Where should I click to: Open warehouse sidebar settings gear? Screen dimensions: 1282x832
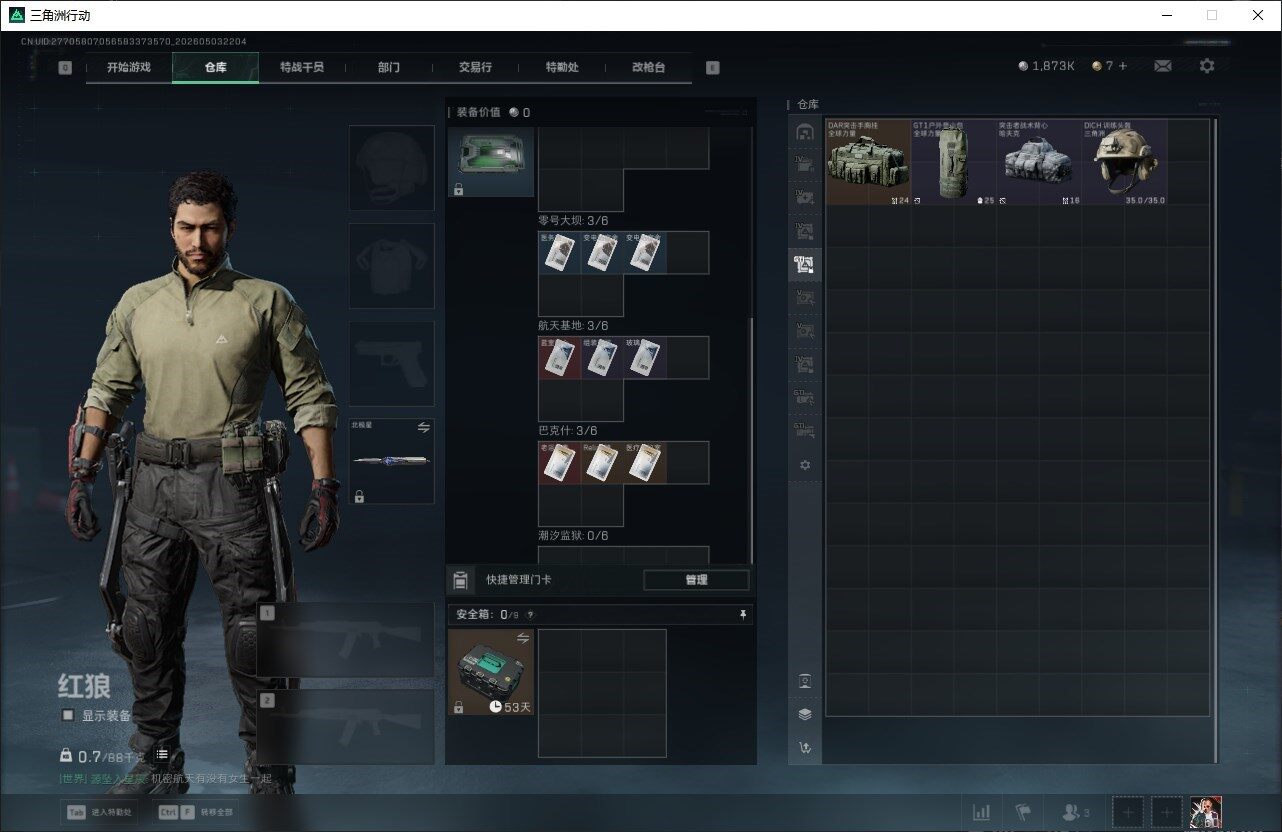tap(805, 465)
